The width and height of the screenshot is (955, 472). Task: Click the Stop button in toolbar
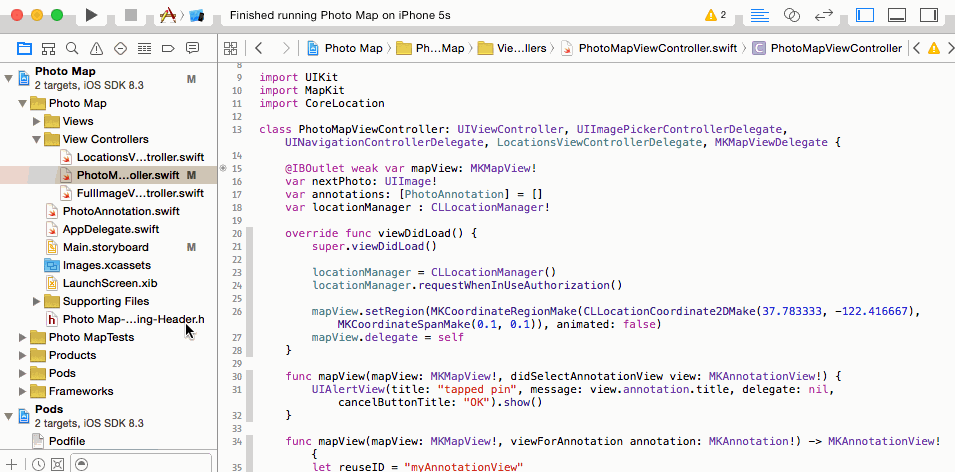[130, 15]
